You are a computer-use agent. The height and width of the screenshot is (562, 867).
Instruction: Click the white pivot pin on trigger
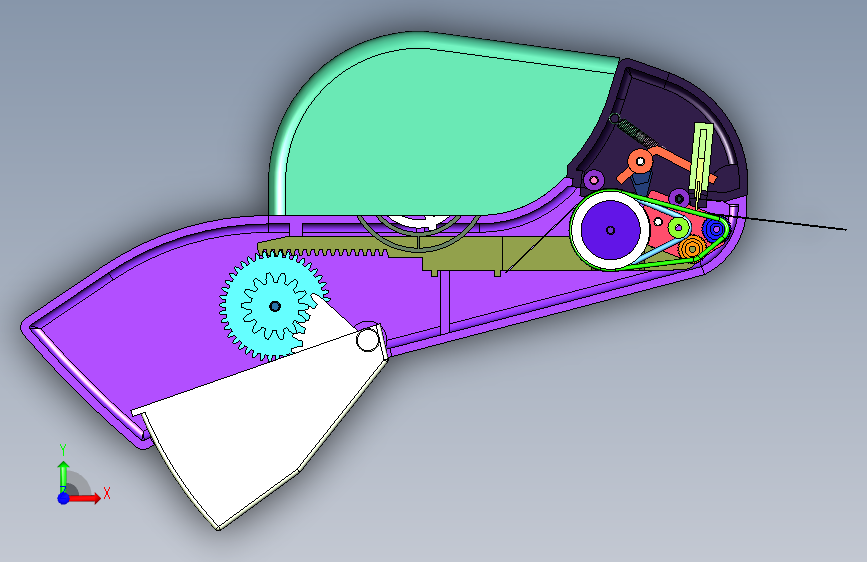(367, 339)
